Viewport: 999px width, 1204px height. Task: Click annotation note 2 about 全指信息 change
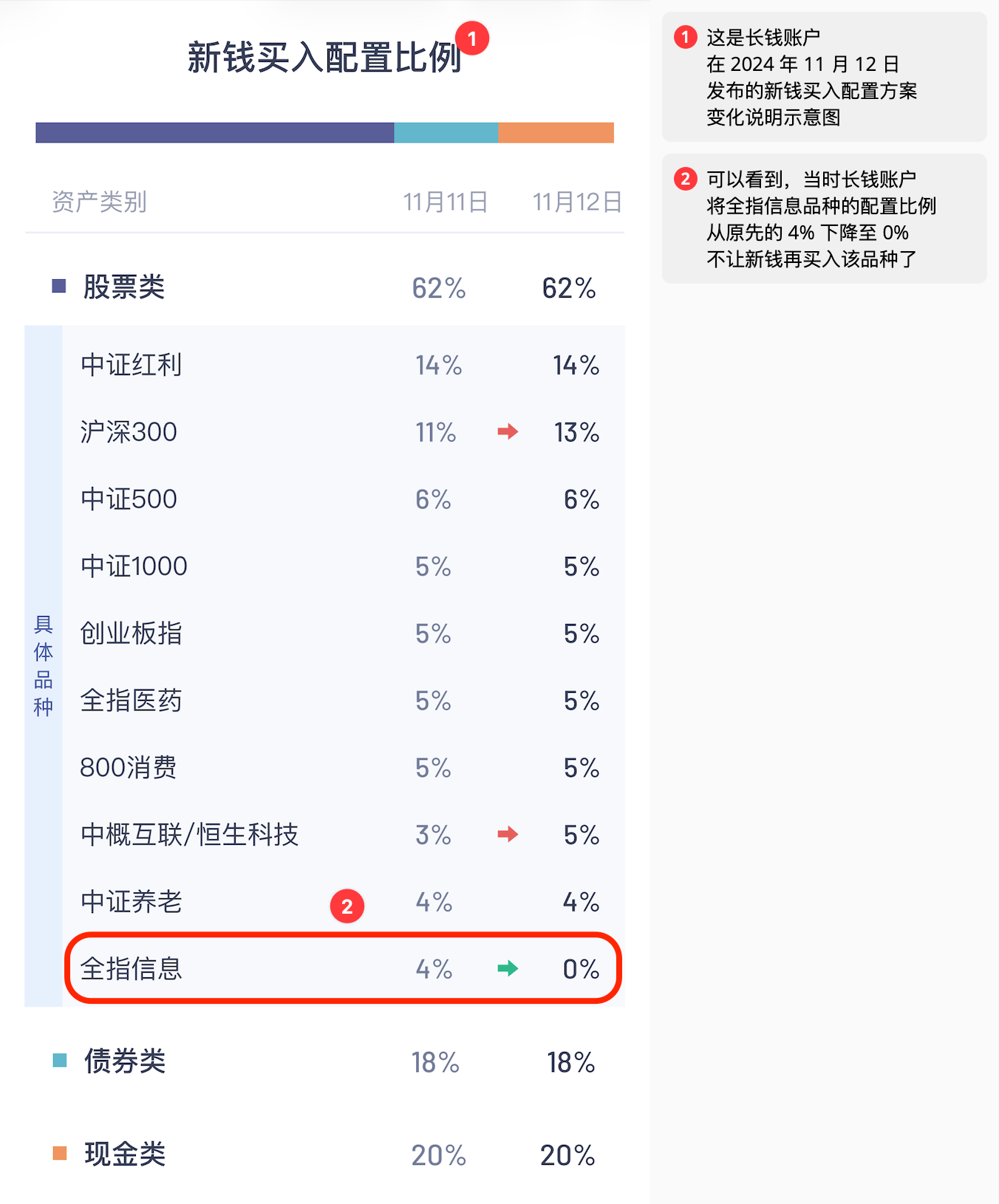(x=825, y=219)
